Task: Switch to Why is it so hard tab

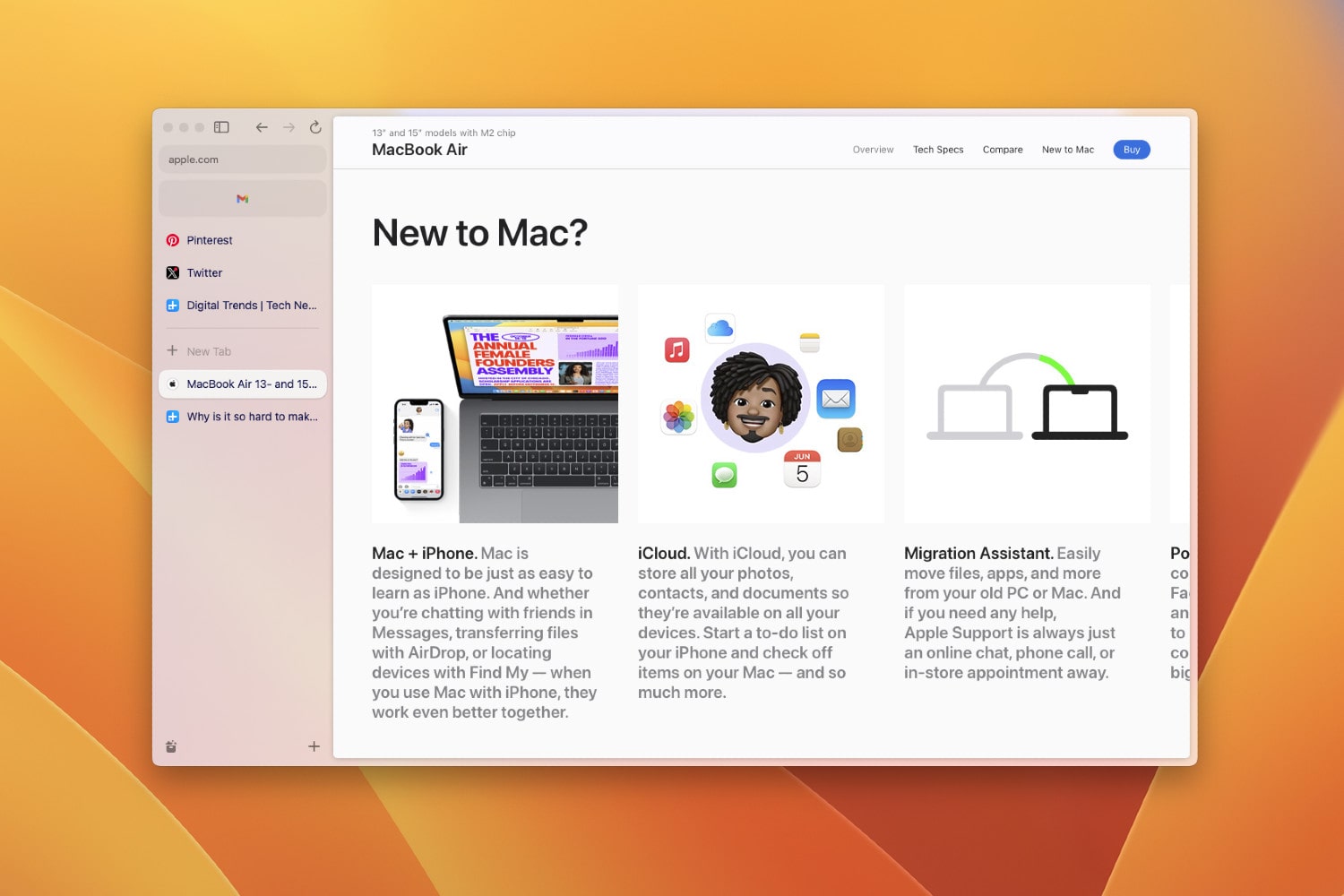Action: pyautogui.click(x=243, y=417)
